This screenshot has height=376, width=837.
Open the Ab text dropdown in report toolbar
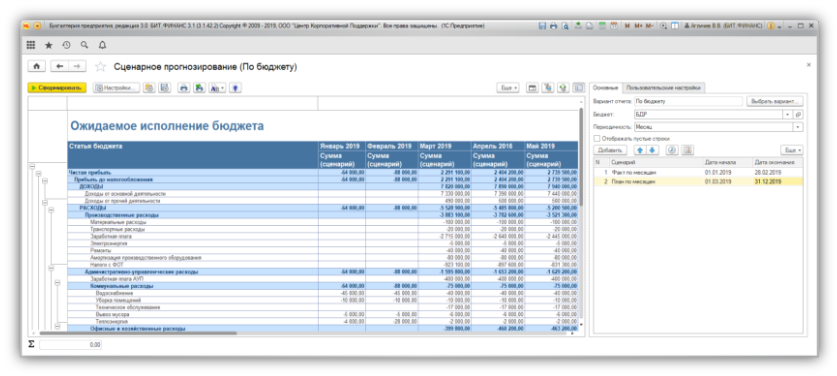(217, 88)
